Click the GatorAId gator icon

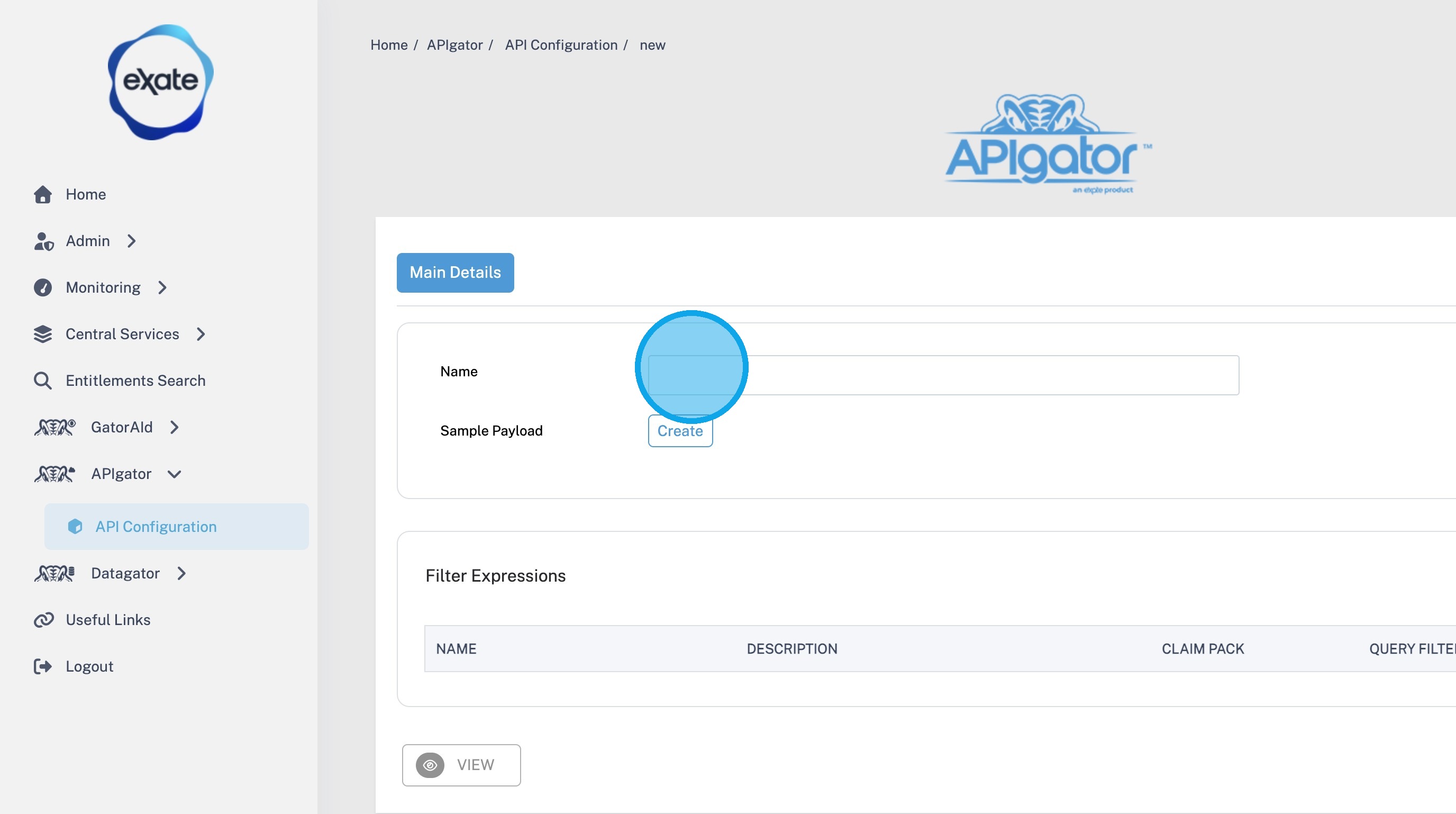point(55,427)
